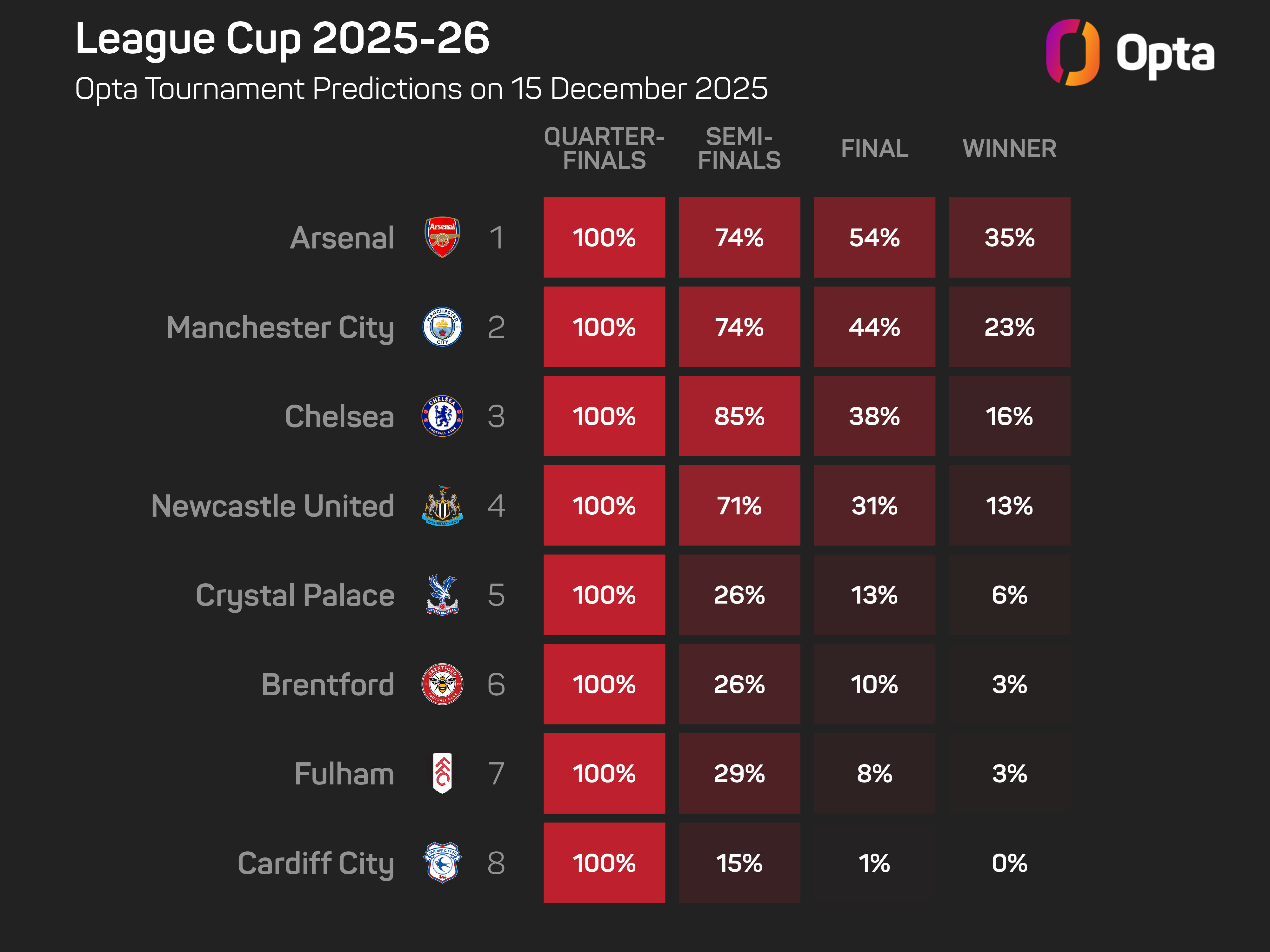Select the Cardiff City team name
Image resolution: width=1270 pixels, height=952 pixels.
[x=316, y=863]
